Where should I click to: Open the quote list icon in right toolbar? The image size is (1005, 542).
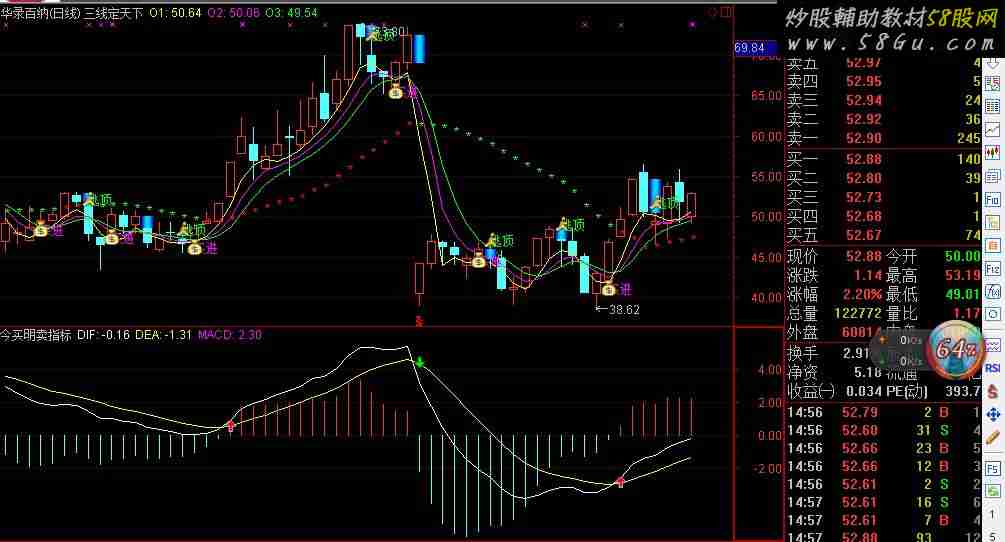(x=993, y=83)
